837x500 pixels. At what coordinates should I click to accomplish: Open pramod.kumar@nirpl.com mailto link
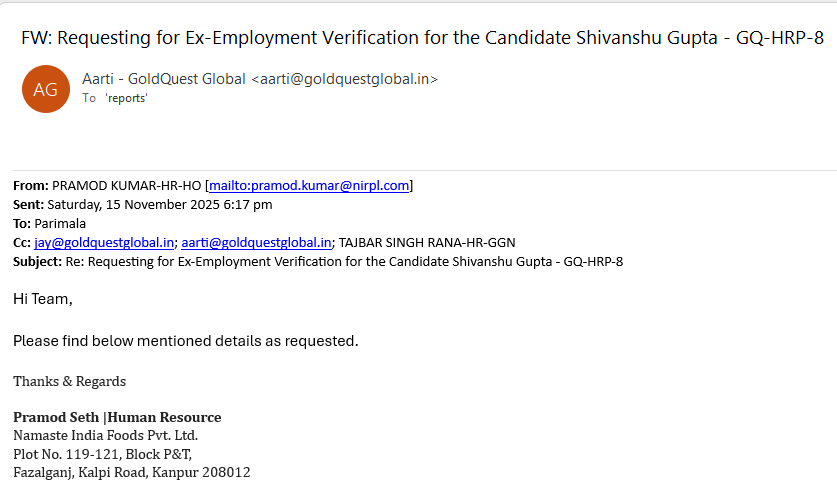point(309,186)
